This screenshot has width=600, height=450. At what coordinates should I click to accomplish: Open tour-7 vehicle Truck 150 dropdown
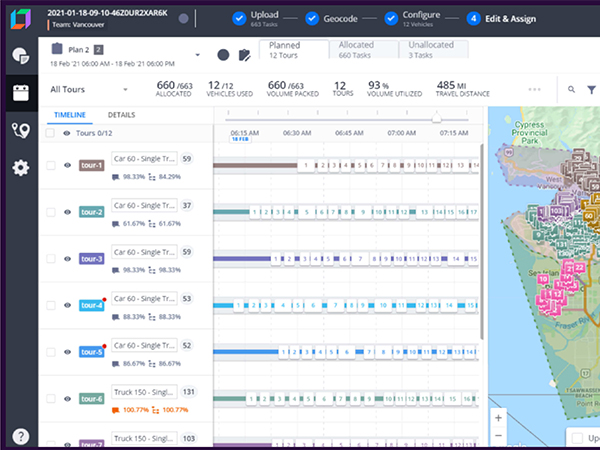click(144, 439)
